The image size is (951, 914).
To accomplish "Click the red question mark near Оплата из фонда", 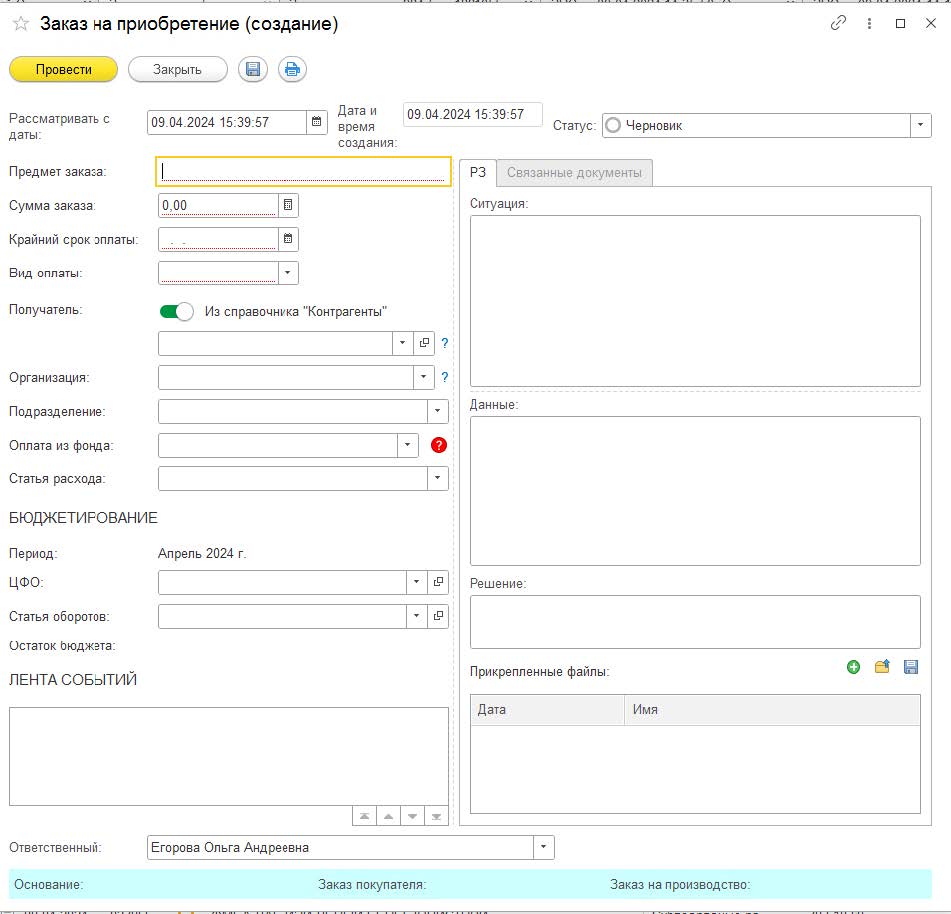I will point(439,445).
